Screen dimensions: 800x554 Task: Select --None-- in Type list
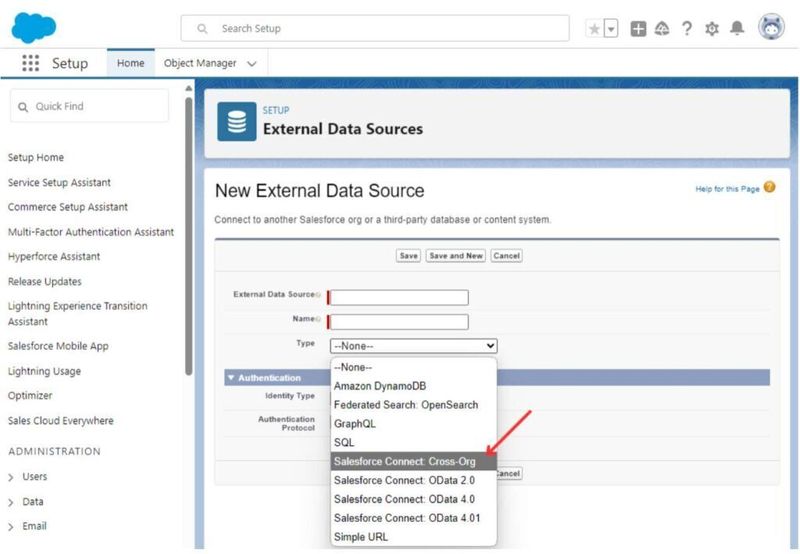413,367
